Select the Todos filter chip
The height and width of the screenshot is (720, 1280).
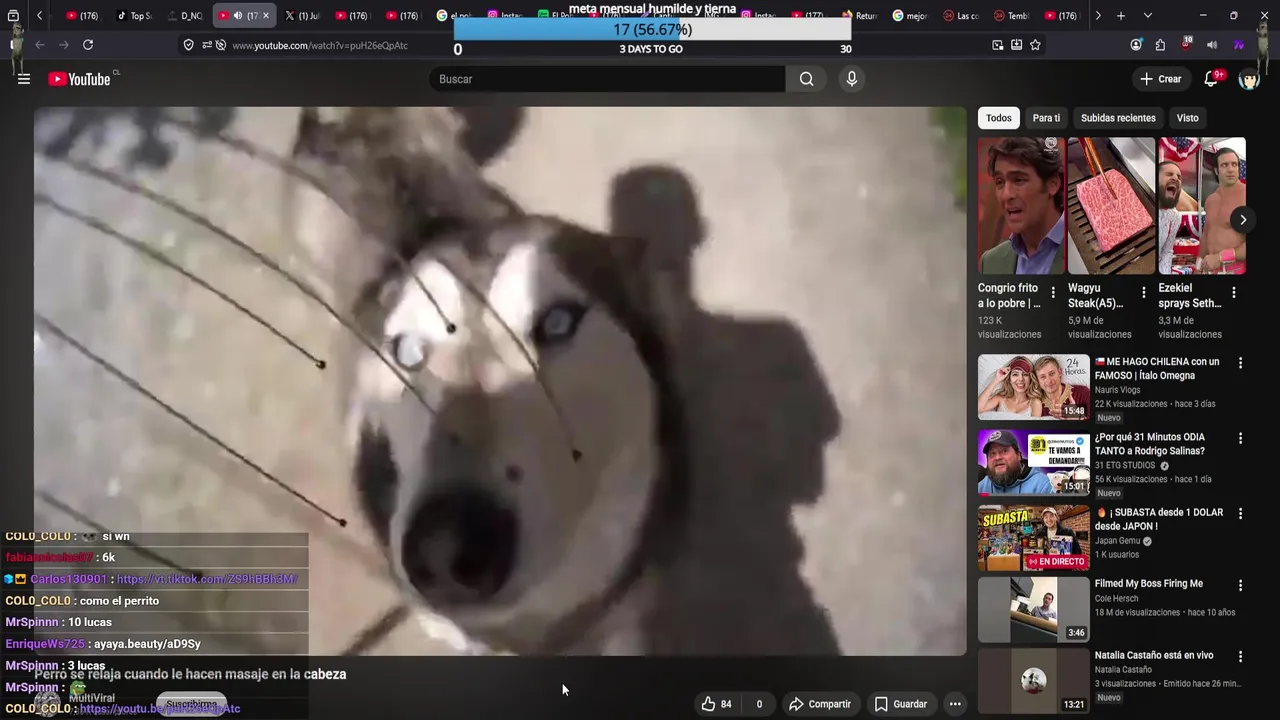(998, 118)
